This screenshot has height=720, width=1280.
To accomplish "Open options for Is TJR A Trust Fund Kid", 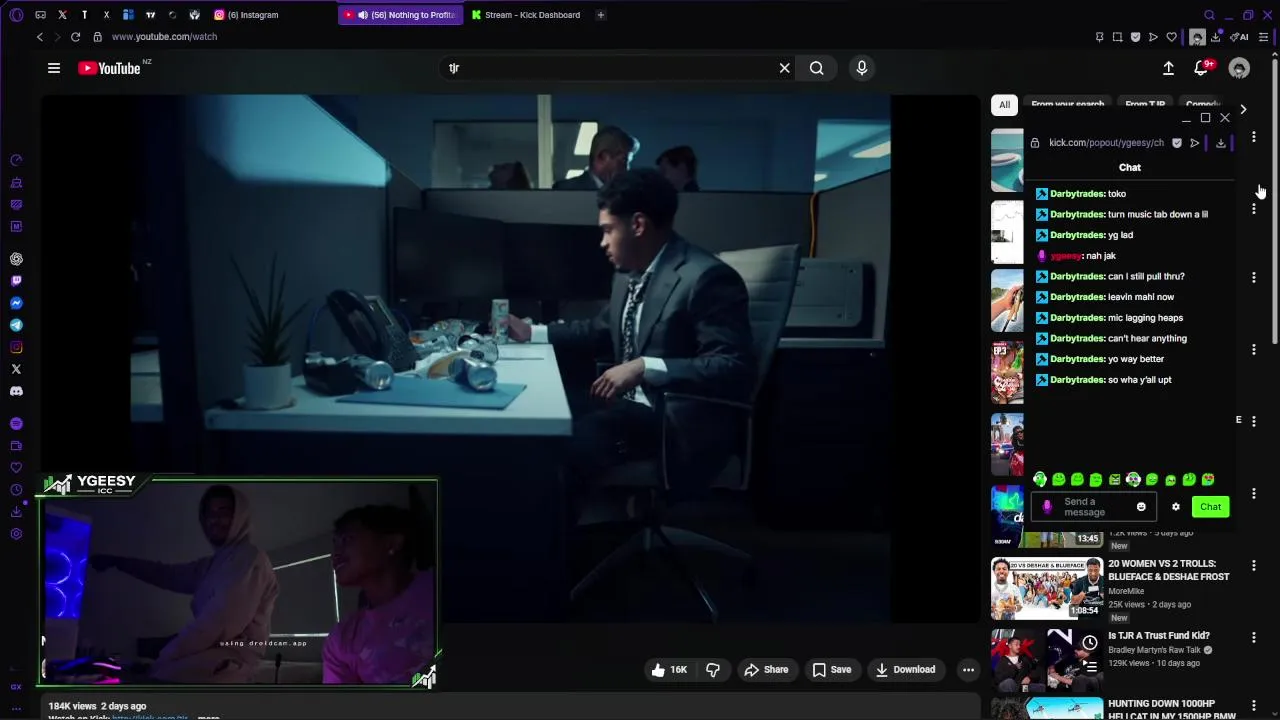I will click(1254, 637).
